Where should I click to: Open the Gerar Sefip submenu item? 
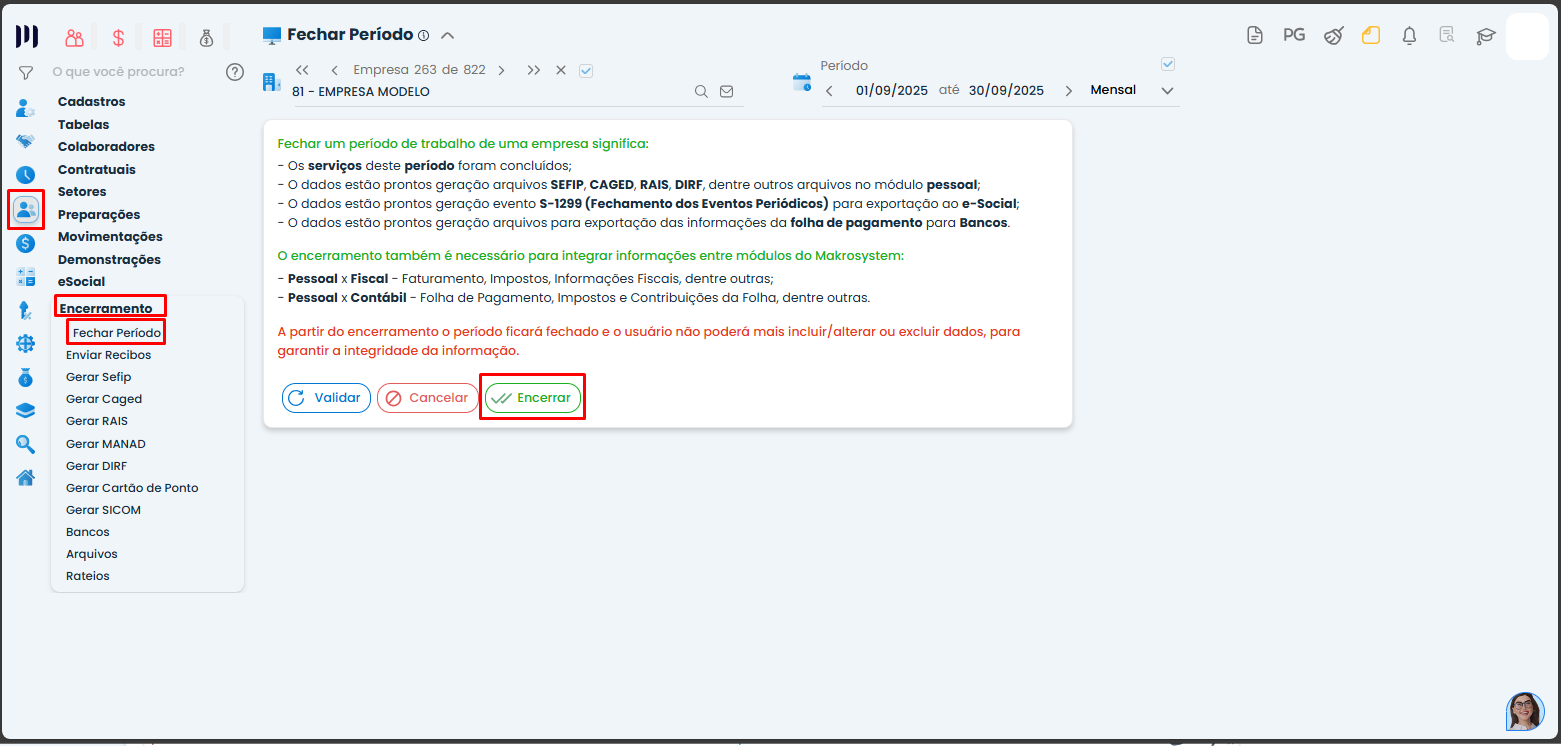pos(98,377)
